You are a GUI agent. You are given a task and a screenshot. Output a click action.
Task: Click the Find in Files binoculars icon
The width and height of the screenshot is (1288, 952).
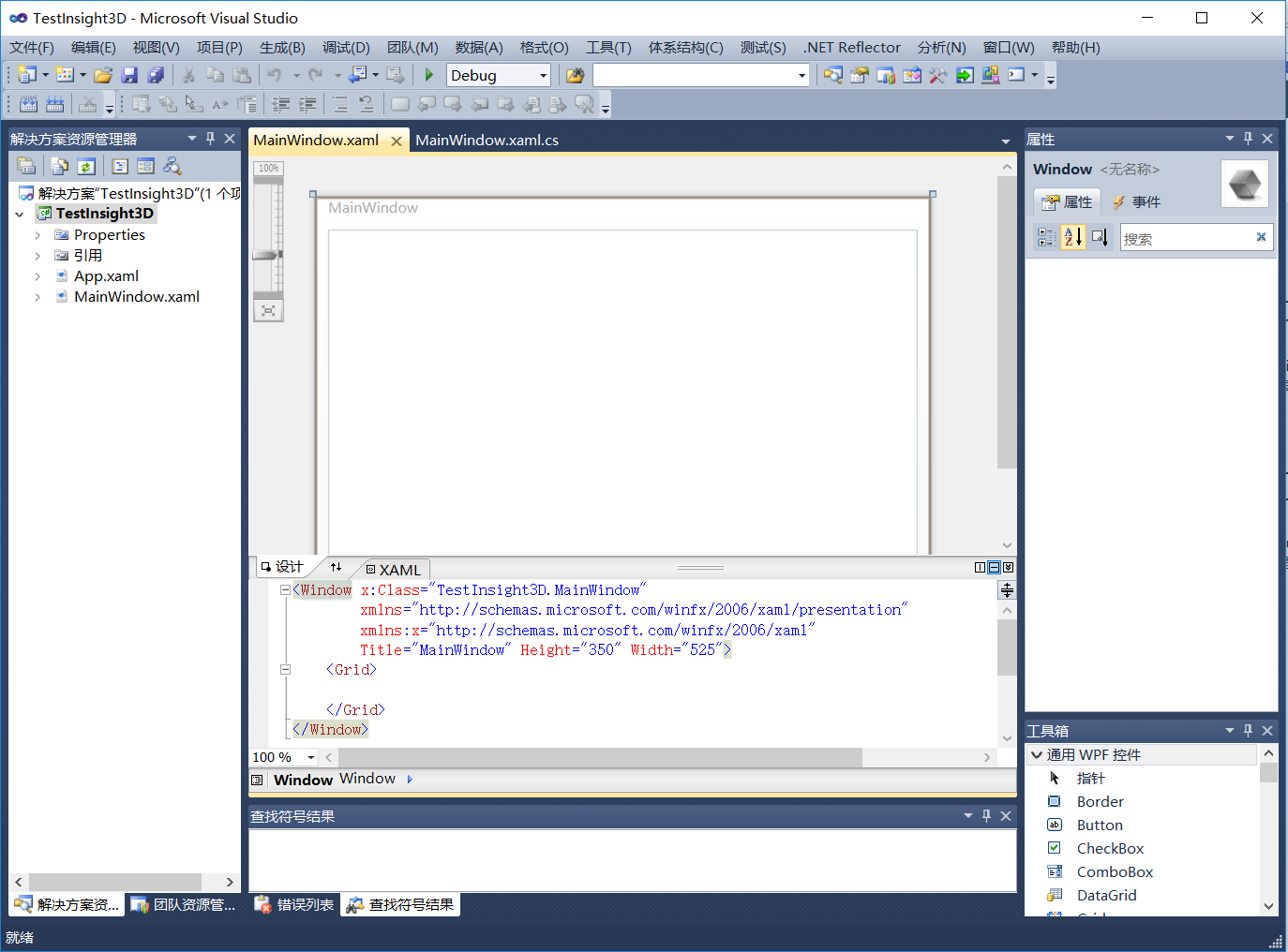point(575,75)
